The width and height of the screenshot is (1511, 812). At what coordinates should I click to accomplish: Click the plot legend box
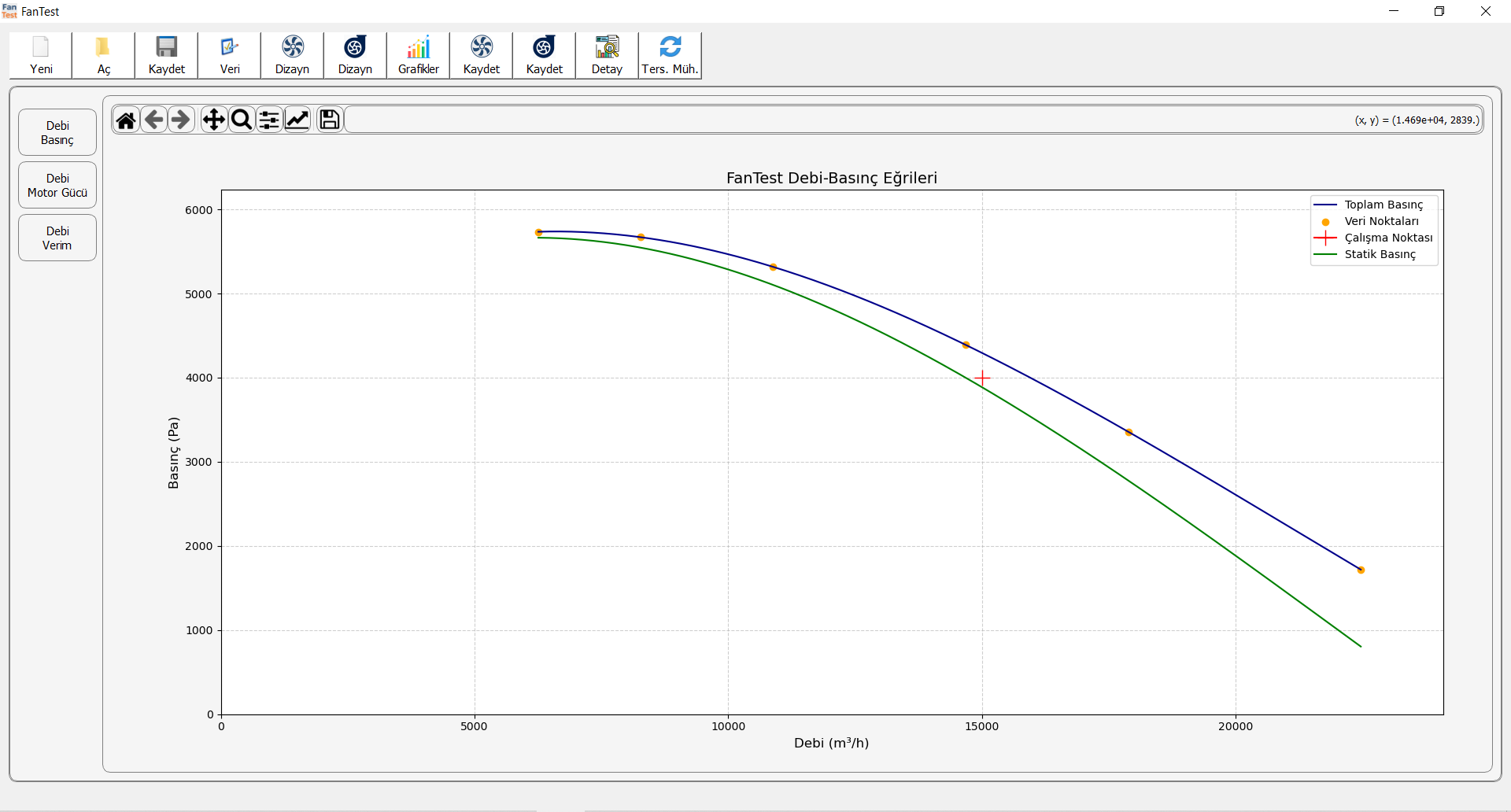[1373, 230]
